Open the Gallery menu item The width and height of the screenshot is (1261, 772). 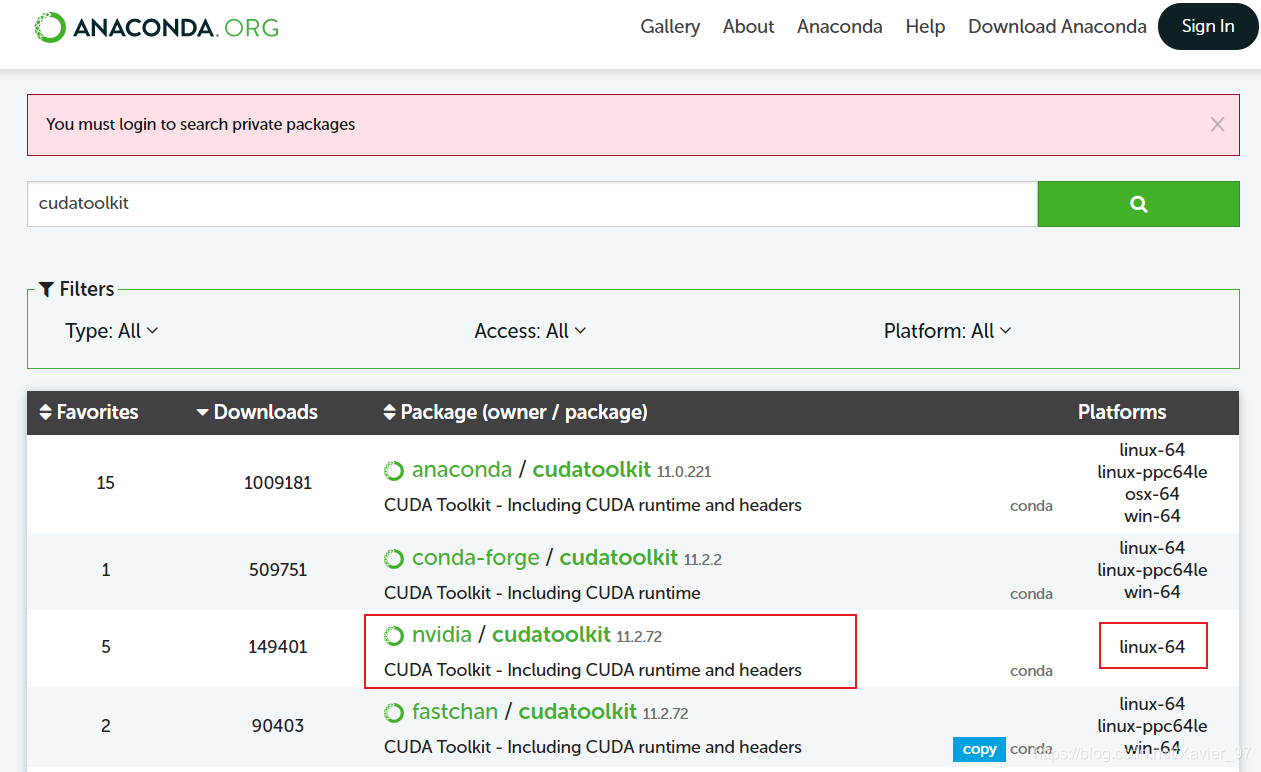(670, 27)
